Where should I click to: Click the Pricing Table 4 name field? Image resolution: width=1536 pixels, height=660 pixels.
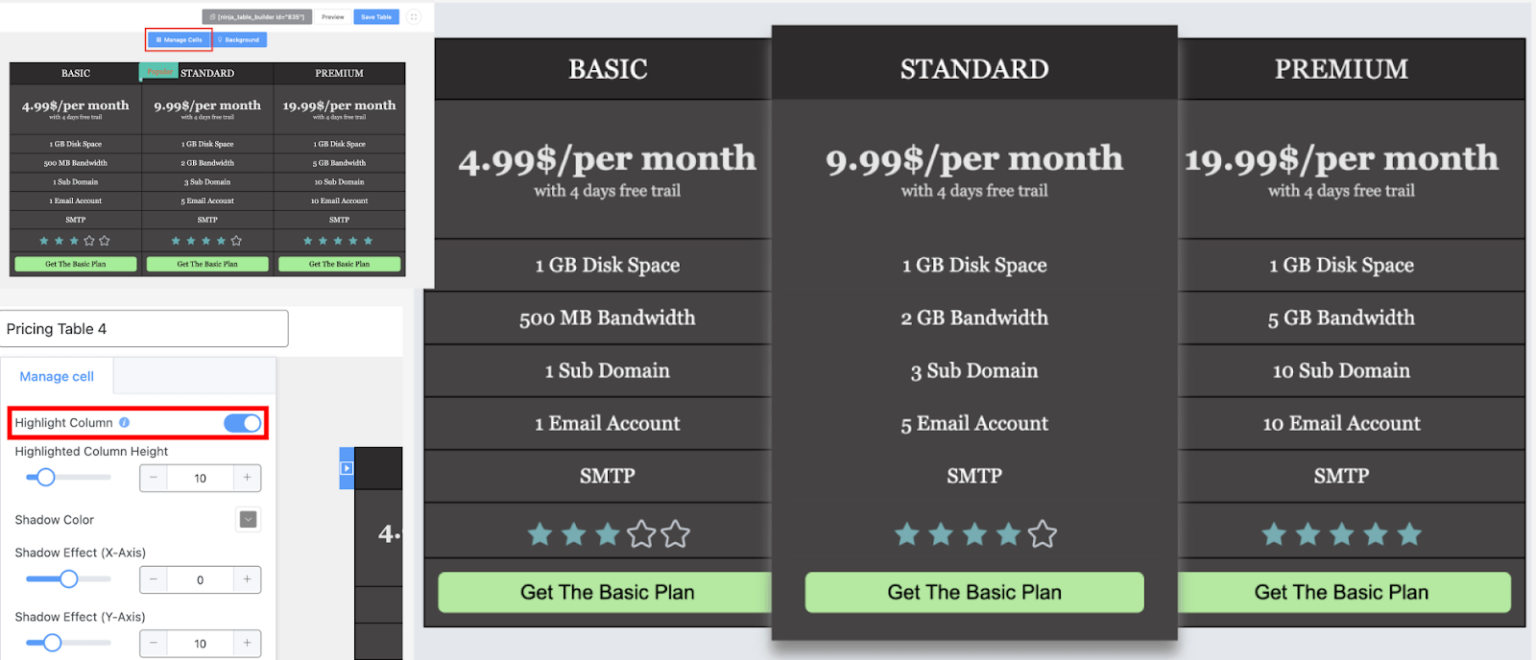coord(145,328)
